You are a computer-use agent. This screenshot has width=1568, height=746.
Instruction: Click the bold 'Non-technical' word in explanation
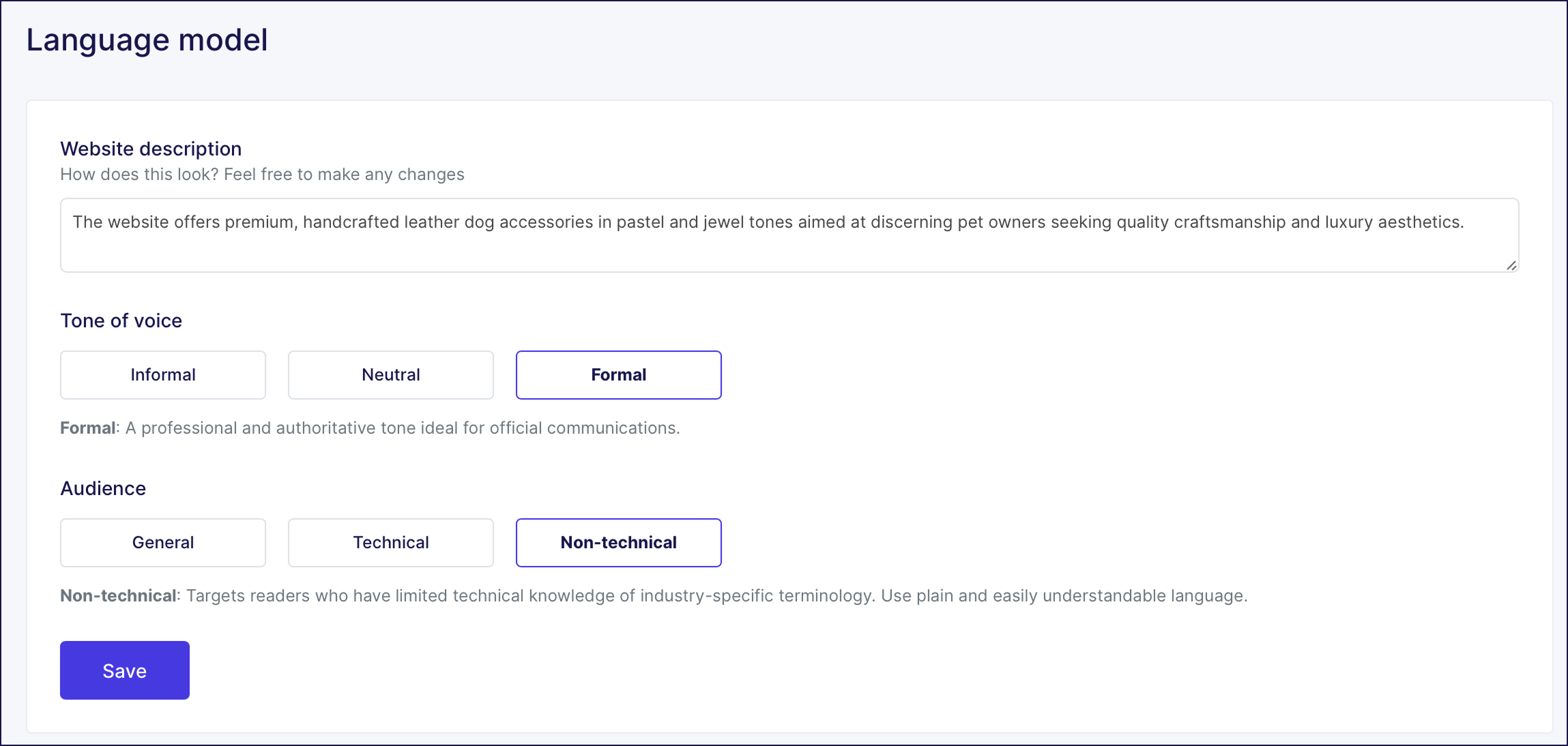(x=118, y=596)
